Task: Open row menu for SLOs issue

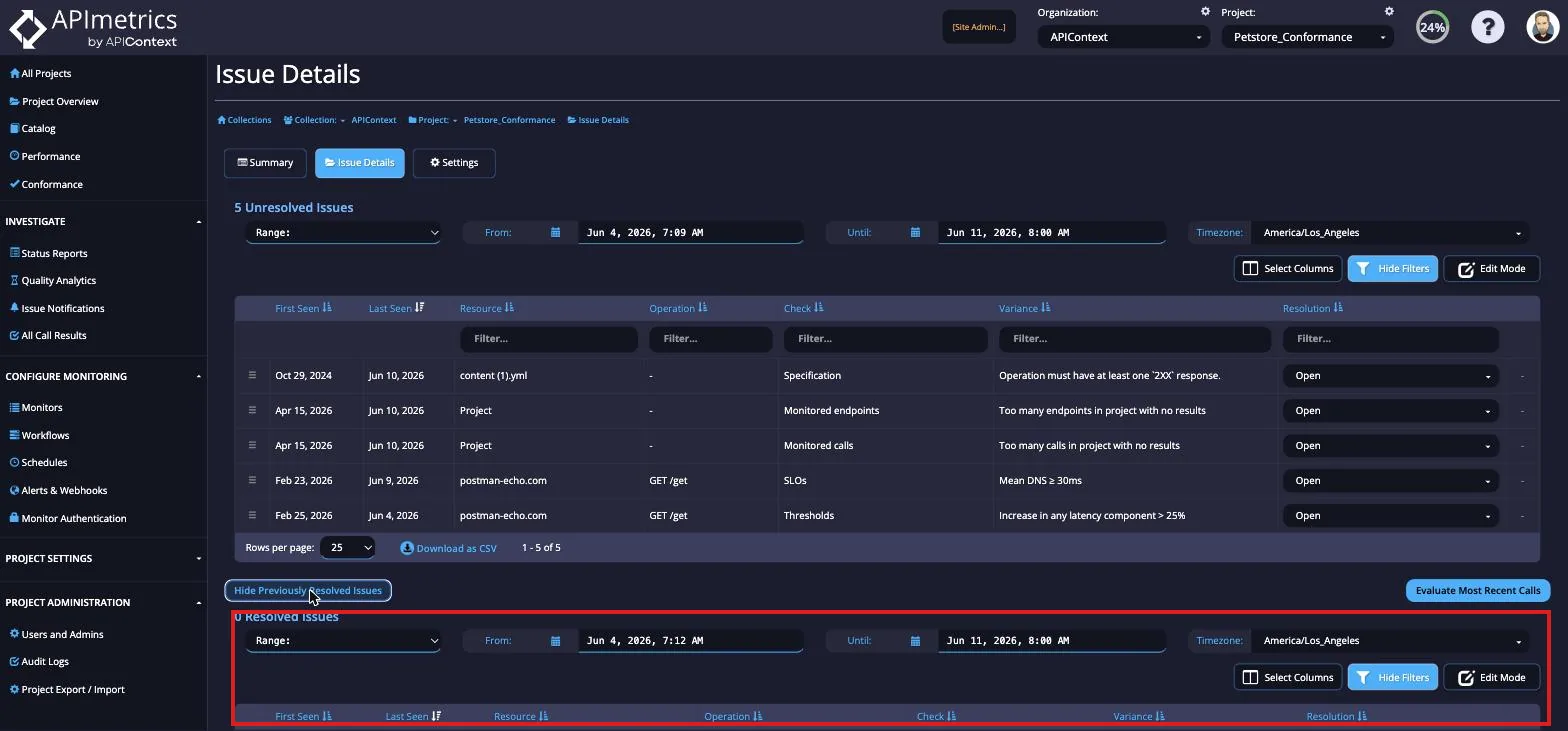Action: tap(252, 480)
